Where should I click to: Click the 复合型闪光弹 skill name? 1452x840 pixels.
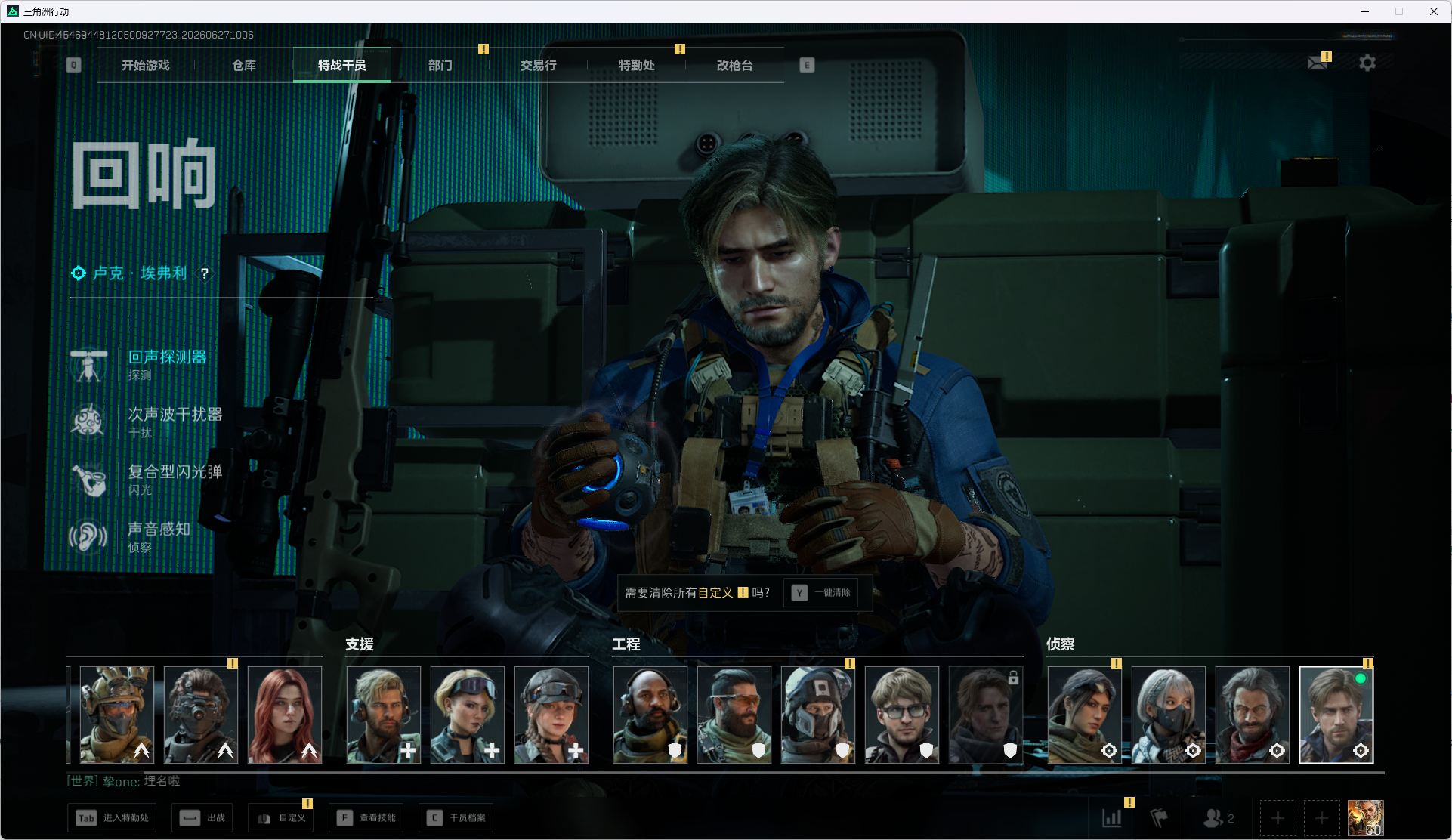pos(175,471)
